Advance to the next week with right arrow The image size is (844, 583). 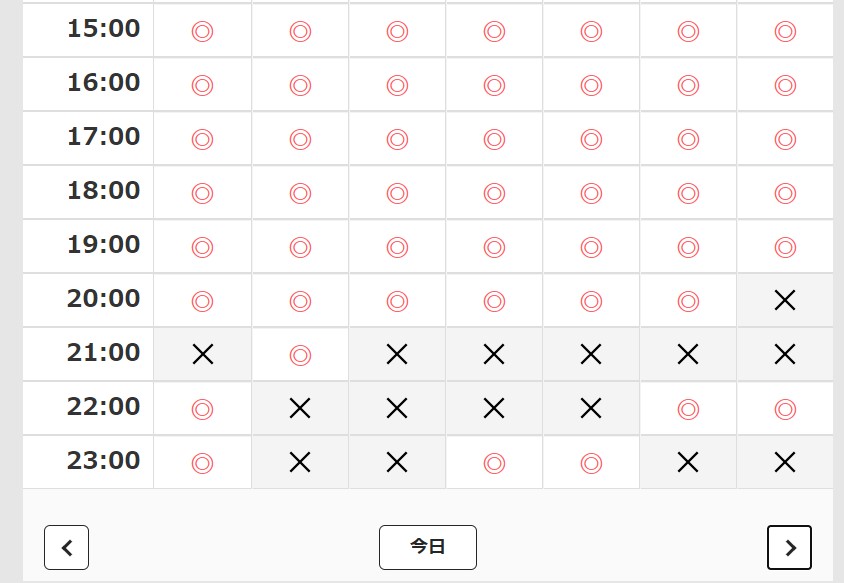coord(789,547)
